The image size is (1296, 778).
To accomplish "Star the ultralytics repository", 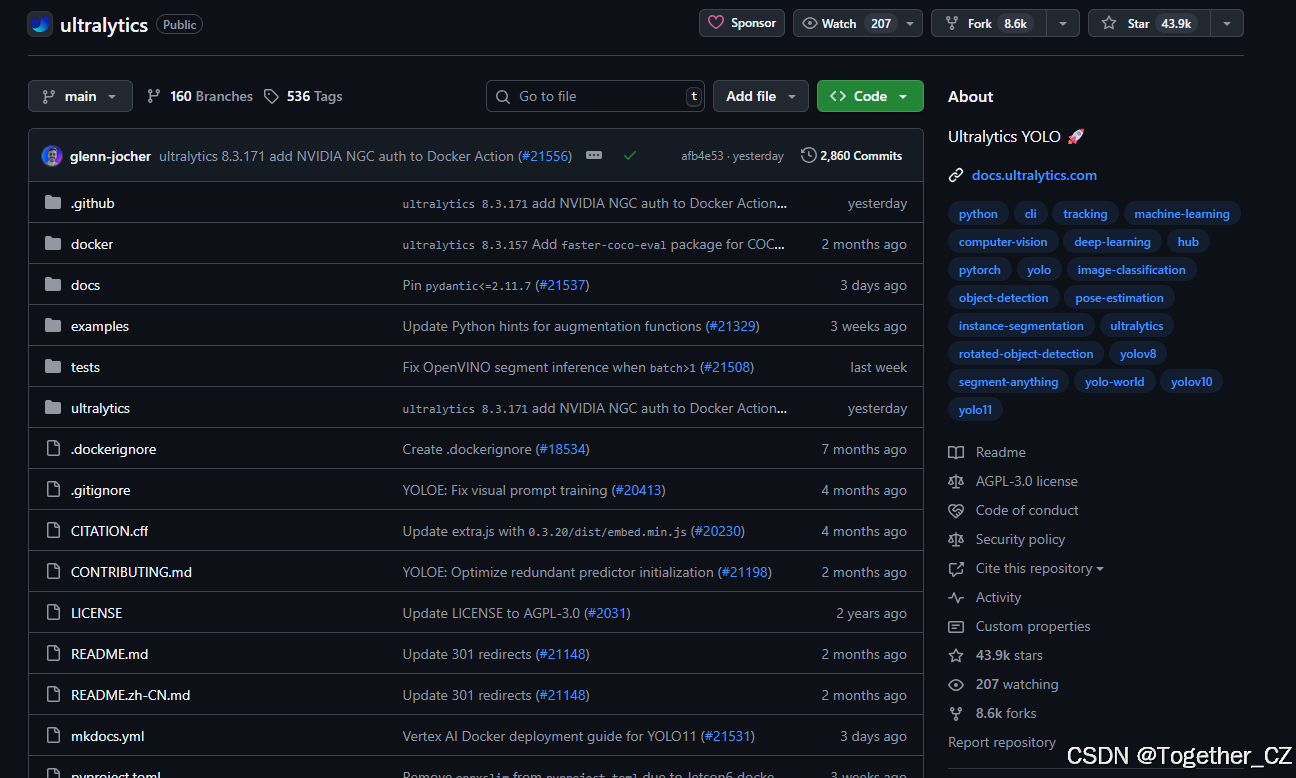I will point(1149,23).
